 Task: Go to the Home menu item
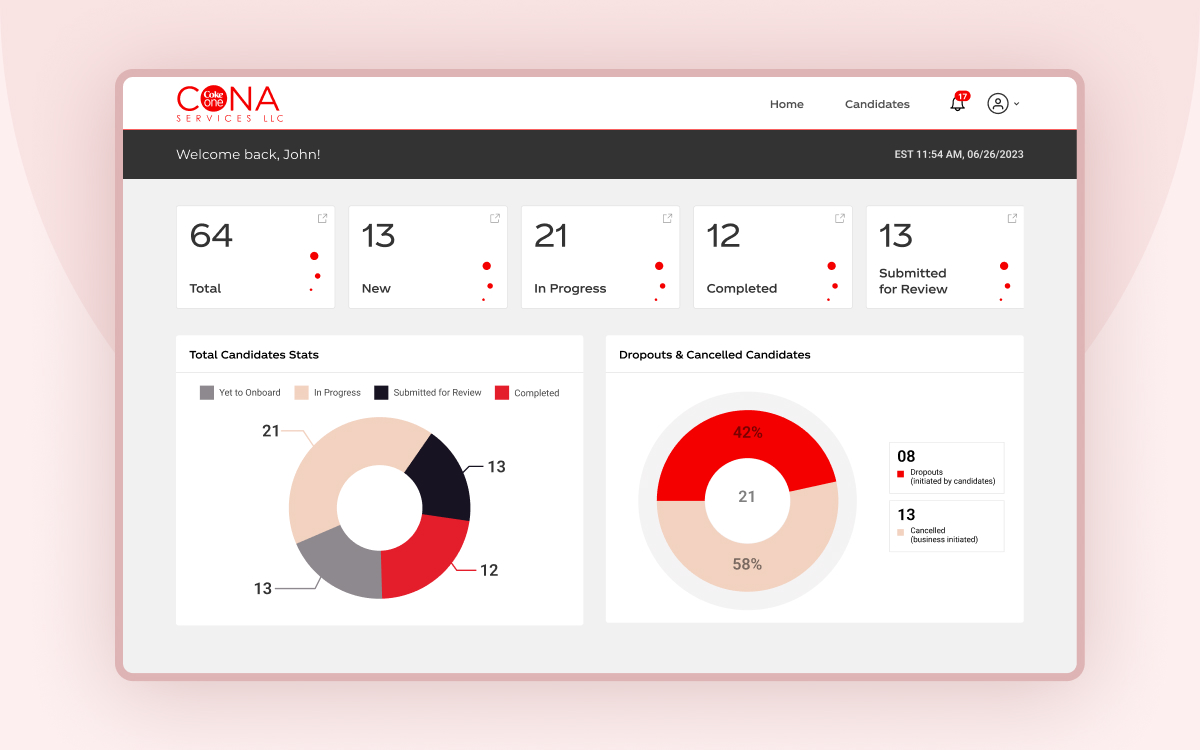(786, 104)
